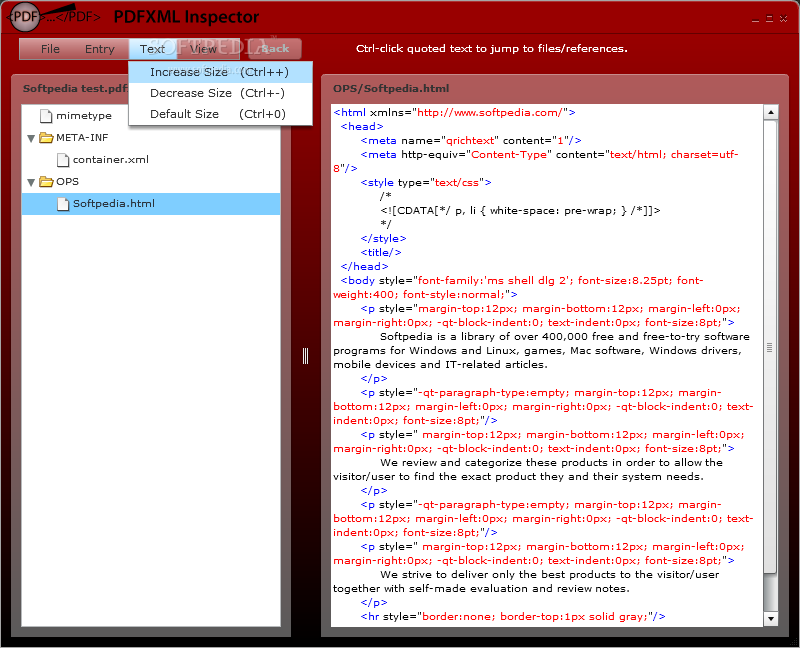This screenshot has width=800, height=648.
Task: Select the Softpedia.html entry
Action: [x=151, y=204]
